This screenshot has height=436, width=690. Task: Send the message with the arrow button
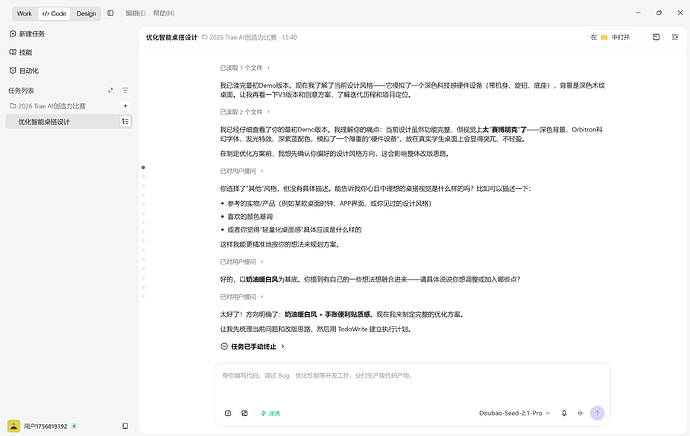[x=597, y=413]
